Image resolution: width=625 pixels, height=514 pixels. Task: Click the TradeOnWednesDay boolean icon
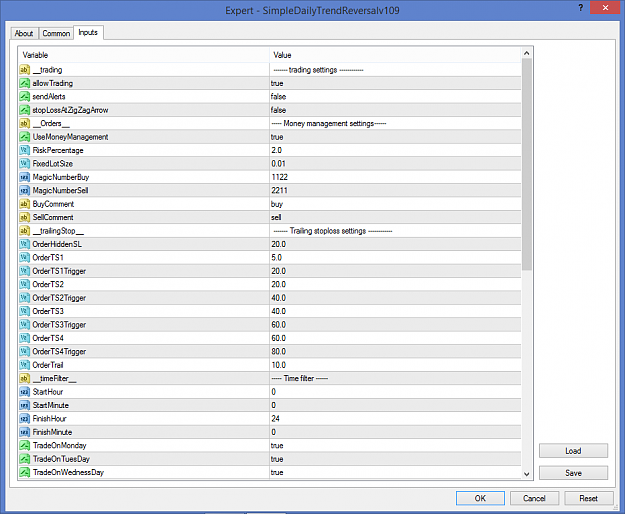(25, 472)
